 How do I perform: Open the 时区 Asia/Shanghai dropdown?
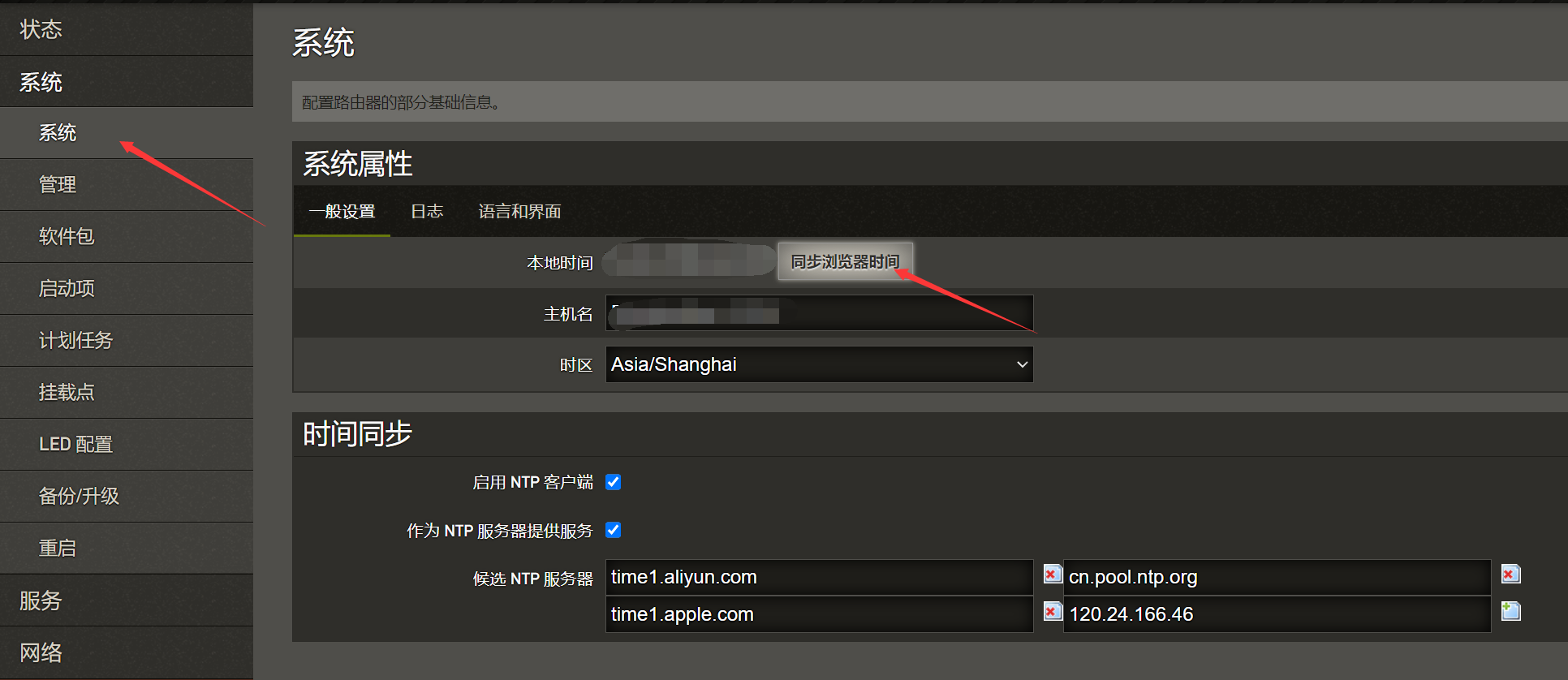[x=819, y=364]
